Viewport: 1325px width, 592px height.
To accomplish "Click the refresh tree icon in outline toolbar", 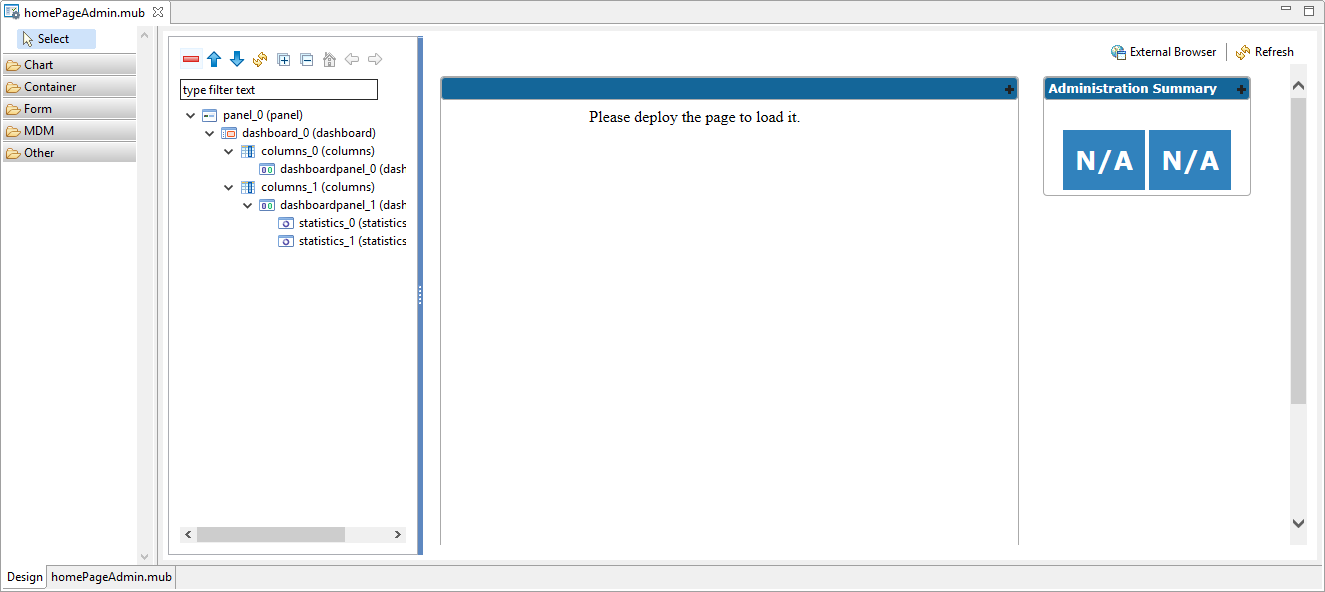I will [260, 59].
